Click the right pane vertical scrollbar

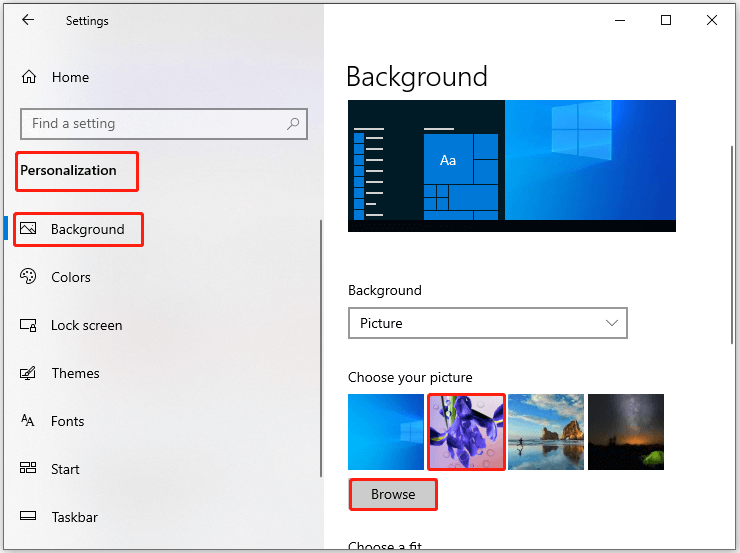tap(732, 245)
